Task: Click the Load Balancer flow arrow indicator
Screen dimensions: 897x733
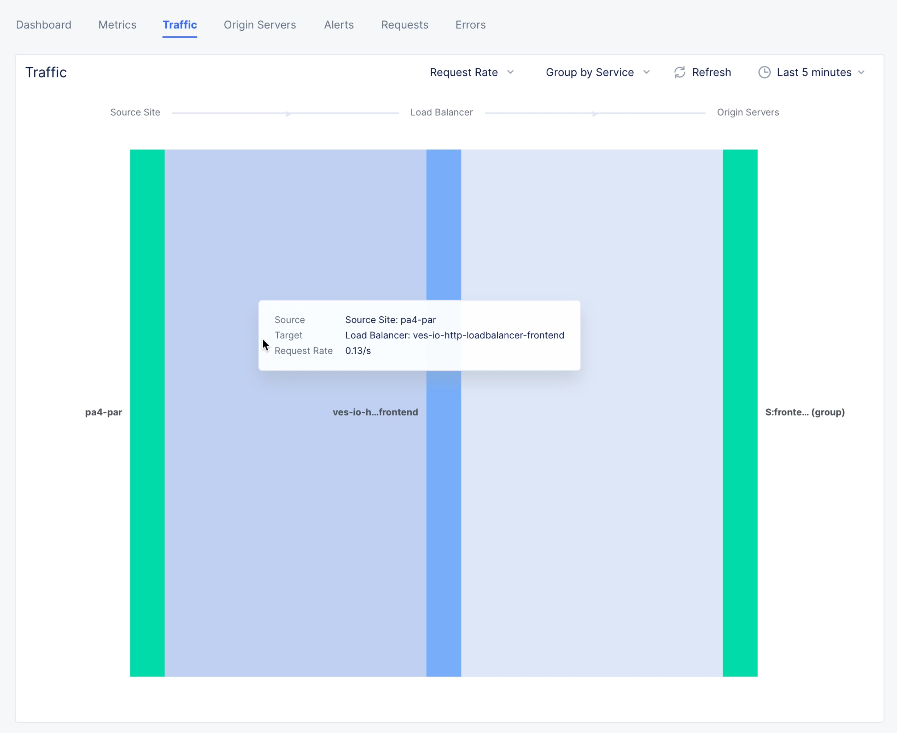Action: pyautogui.click(x=592, y=112)
